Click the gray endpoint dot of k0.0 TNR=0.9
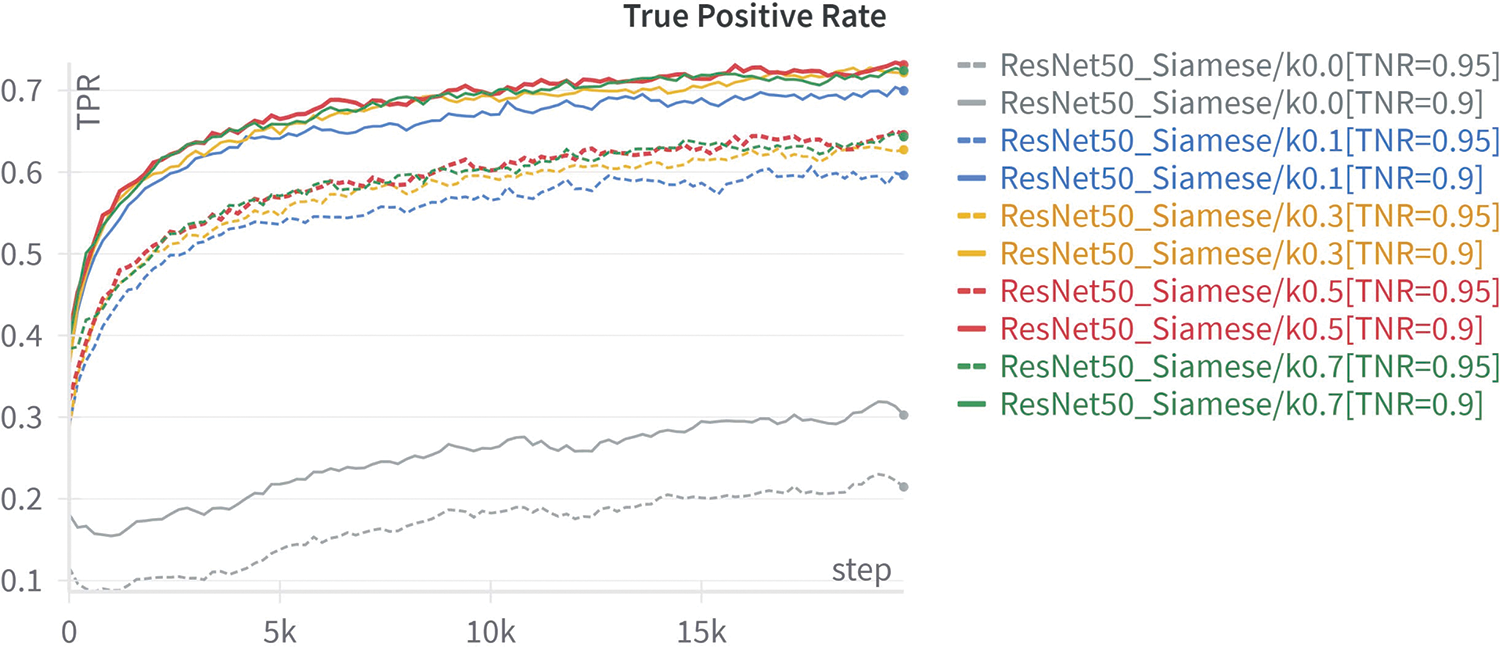 [x=903, y=414]
